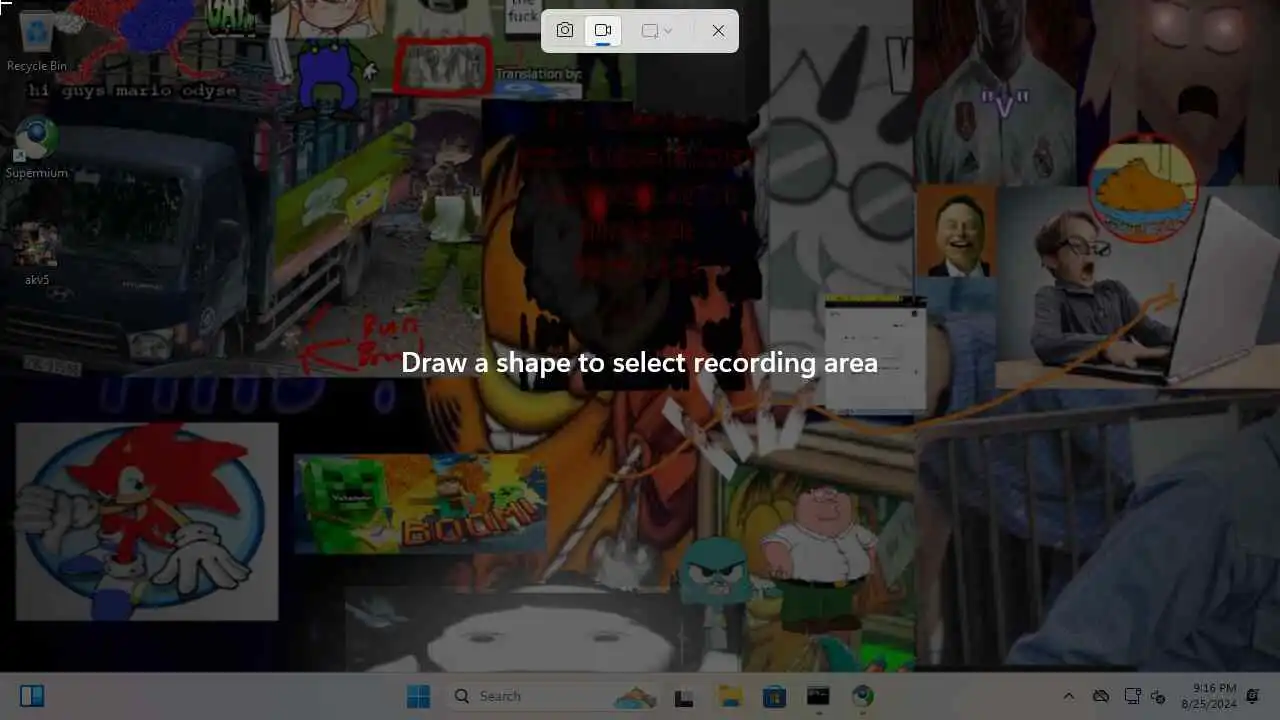Open the search highlight illustration in Search box
The height and width of the screenshot is (720, 1280).
point(635,697)
